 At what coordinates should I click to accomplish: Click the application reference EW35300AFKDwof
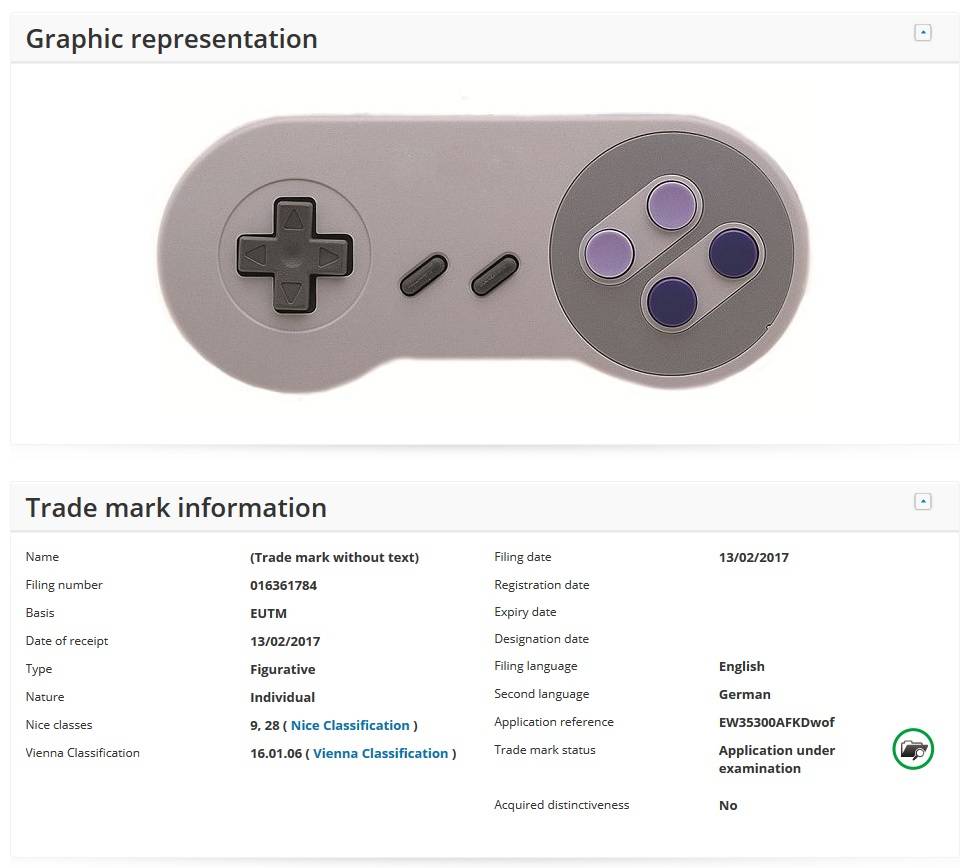coord(776,722)
